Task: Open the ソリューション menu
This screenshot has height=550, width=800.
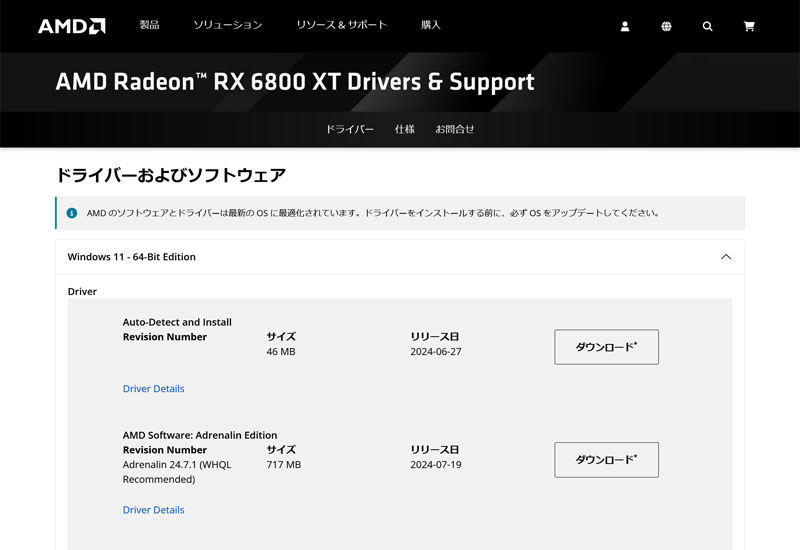Action: click(228, 24)
